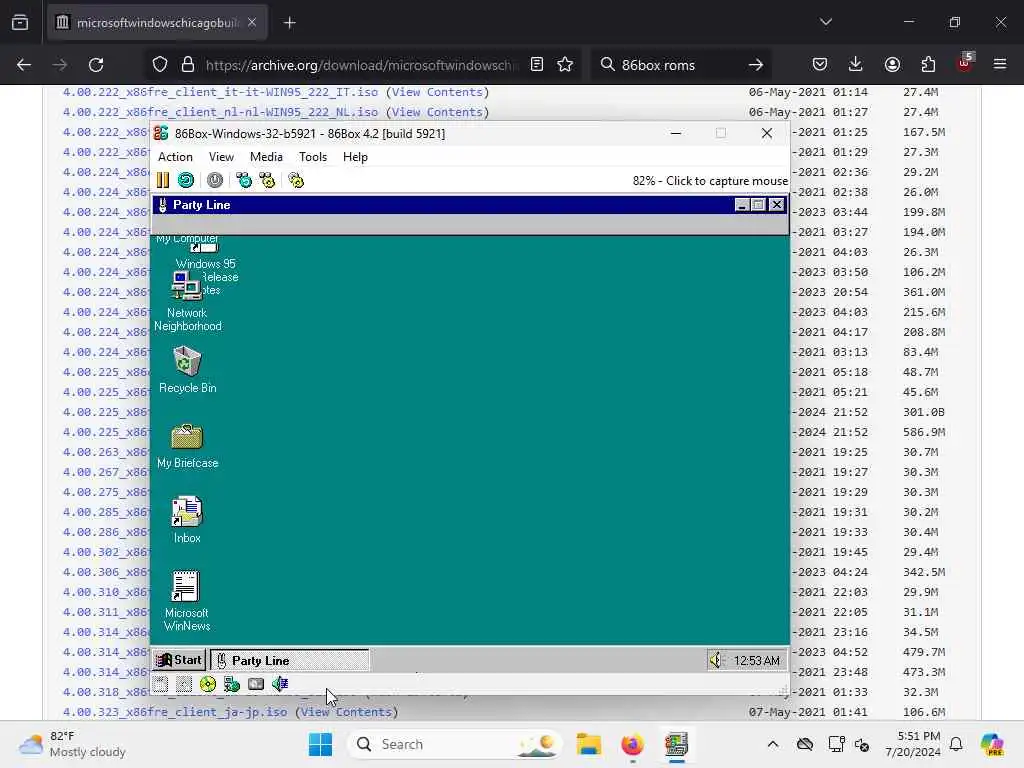Click the 86box roms search field

pos(679,65)
